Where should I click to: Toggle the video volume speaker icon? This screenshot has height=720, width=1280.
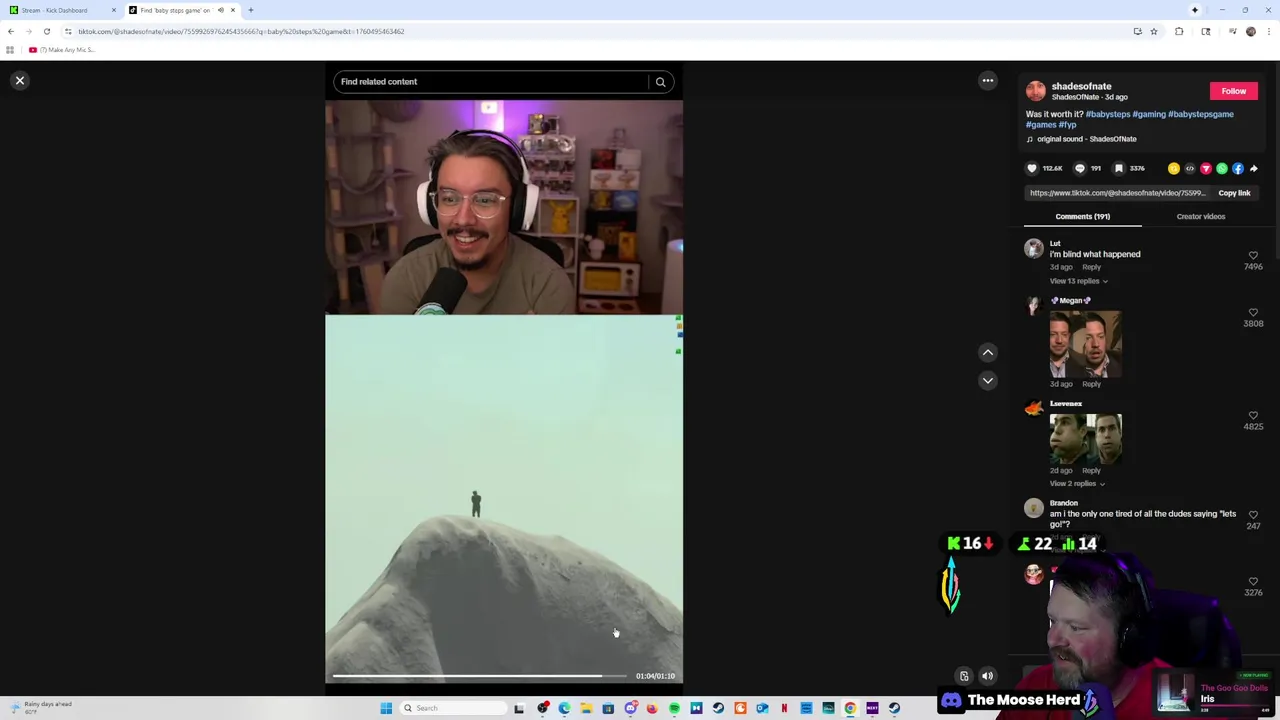[x=987, y=677]
